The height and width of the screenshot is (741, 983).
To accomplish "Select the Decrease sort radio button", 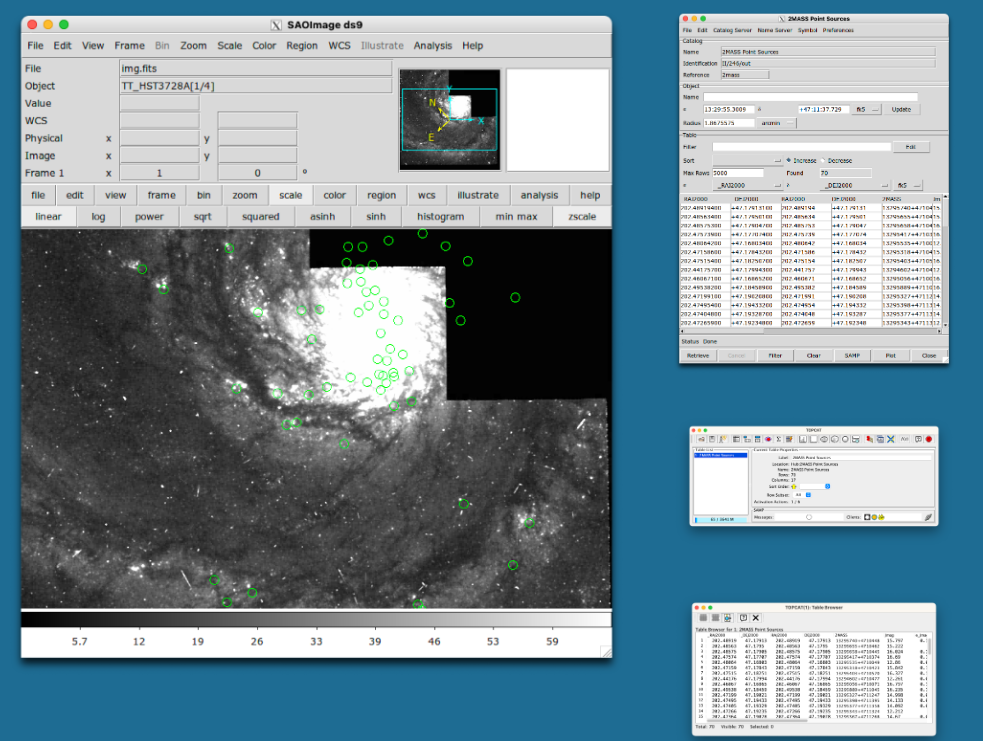I will 823,160.
